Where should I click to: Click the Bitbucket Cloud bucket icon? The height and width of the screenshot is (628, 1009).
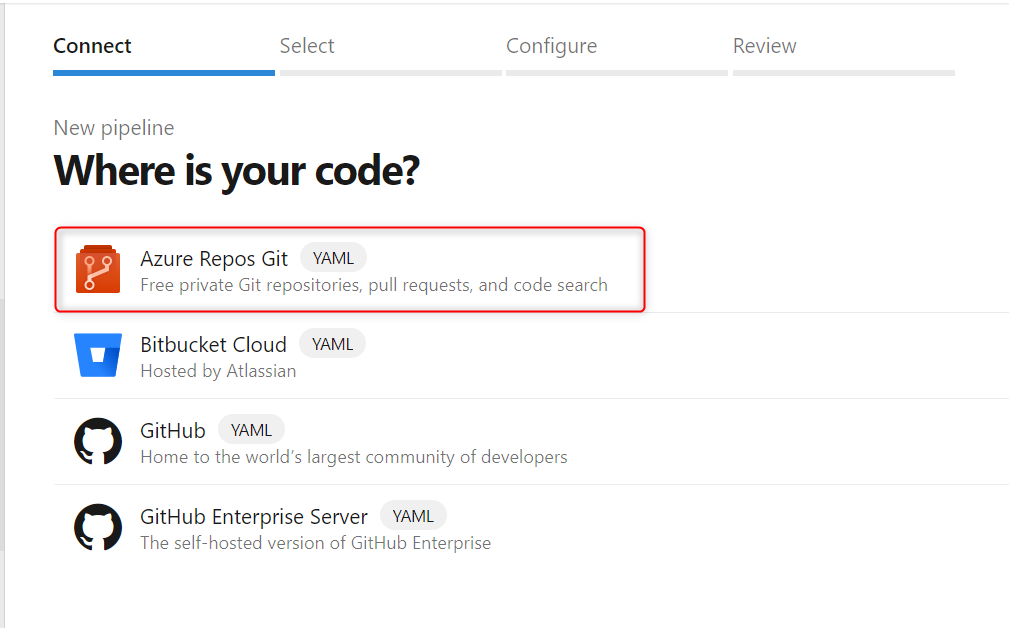(98, 355)
